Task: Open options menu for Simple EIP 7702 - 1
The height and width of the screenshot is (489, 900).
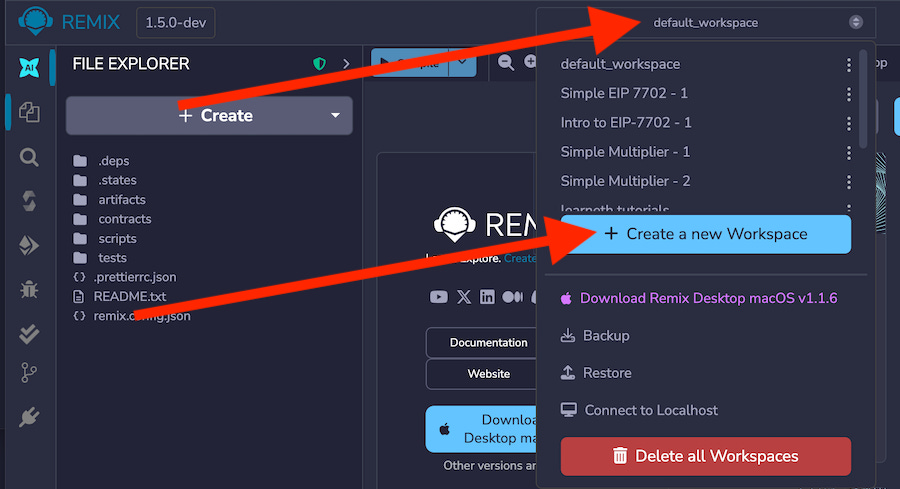Action: click(x=848, y=94)
